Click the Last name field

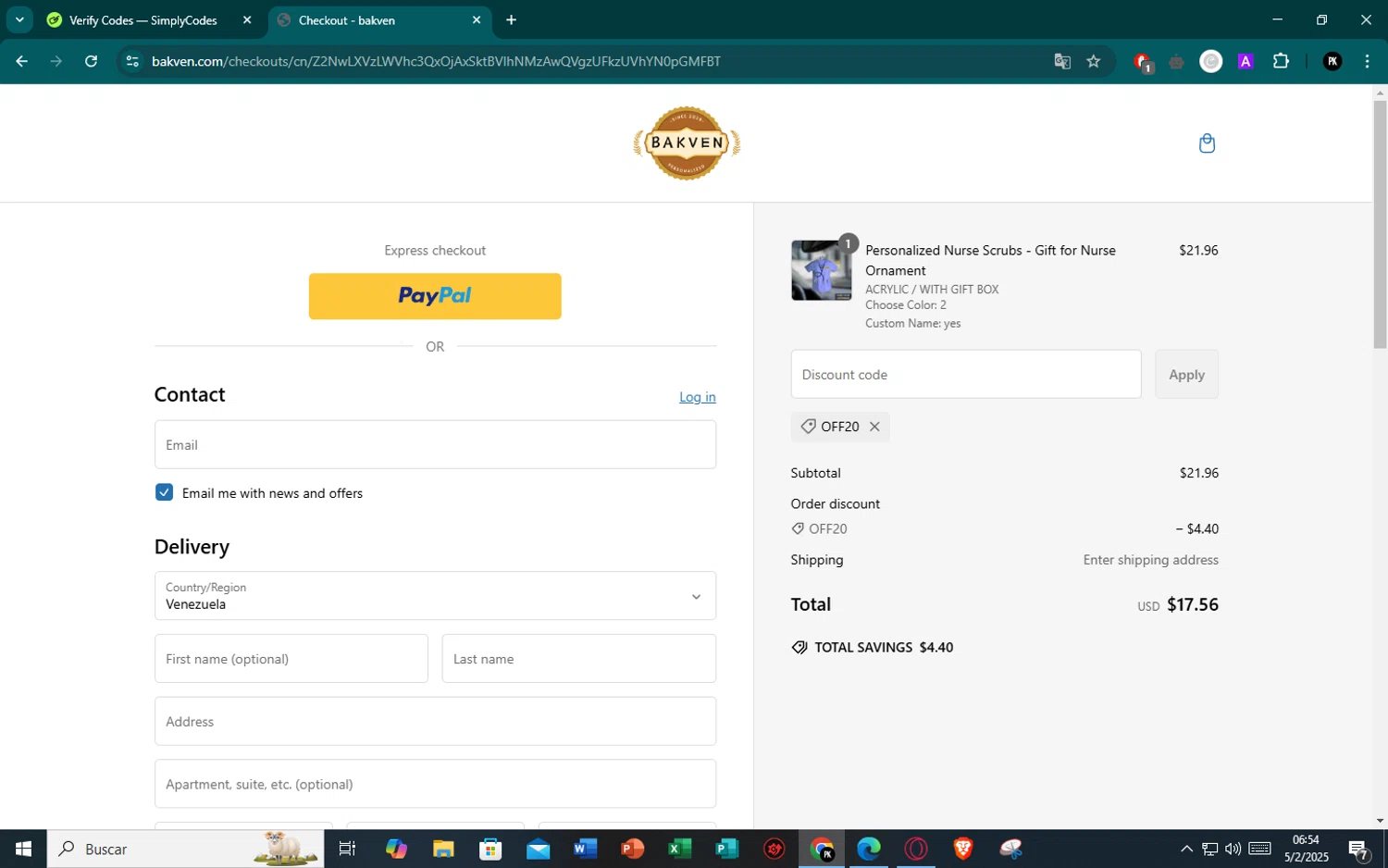click(579, 659)
